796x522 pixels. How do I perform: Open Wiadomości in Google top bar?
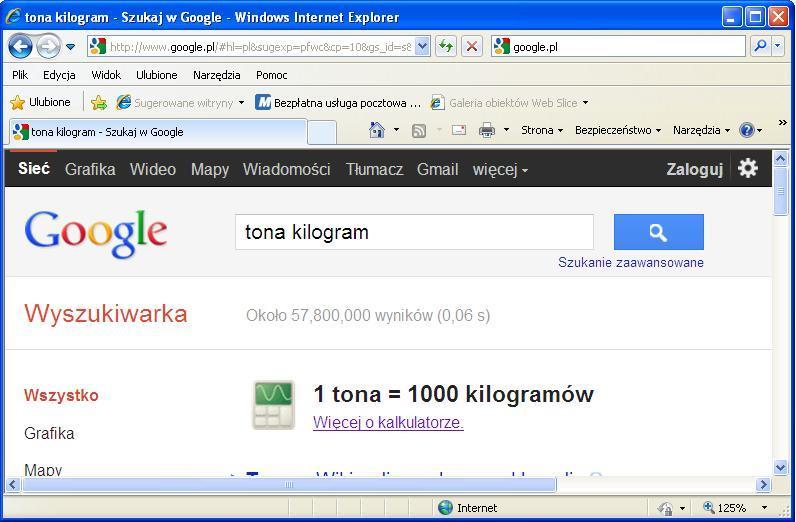(x=287, y=169)
